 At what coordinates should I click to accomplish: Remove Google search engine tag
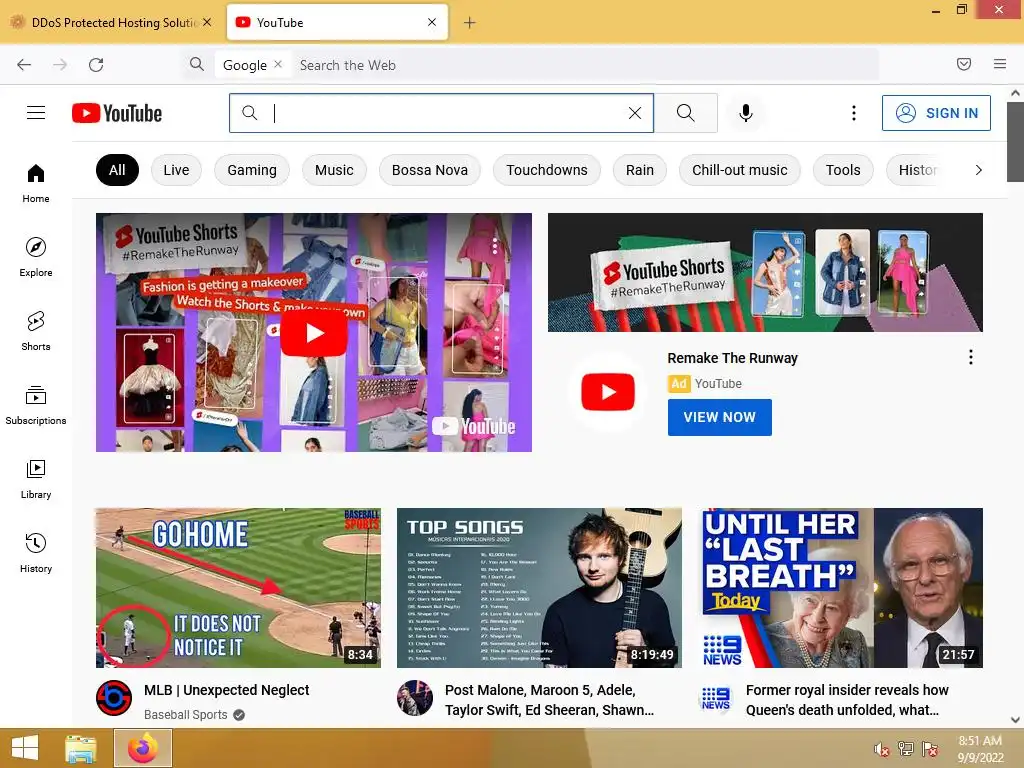278,64
